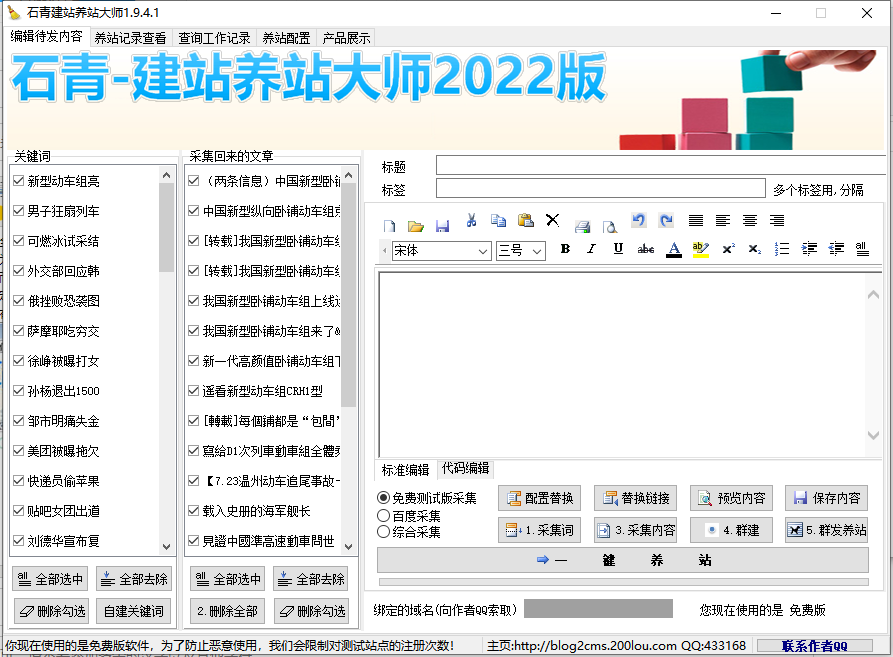This screenshot has height=657, width=893.
Task: Apply Bold formatting to text
Action: [x=565, y=250]
